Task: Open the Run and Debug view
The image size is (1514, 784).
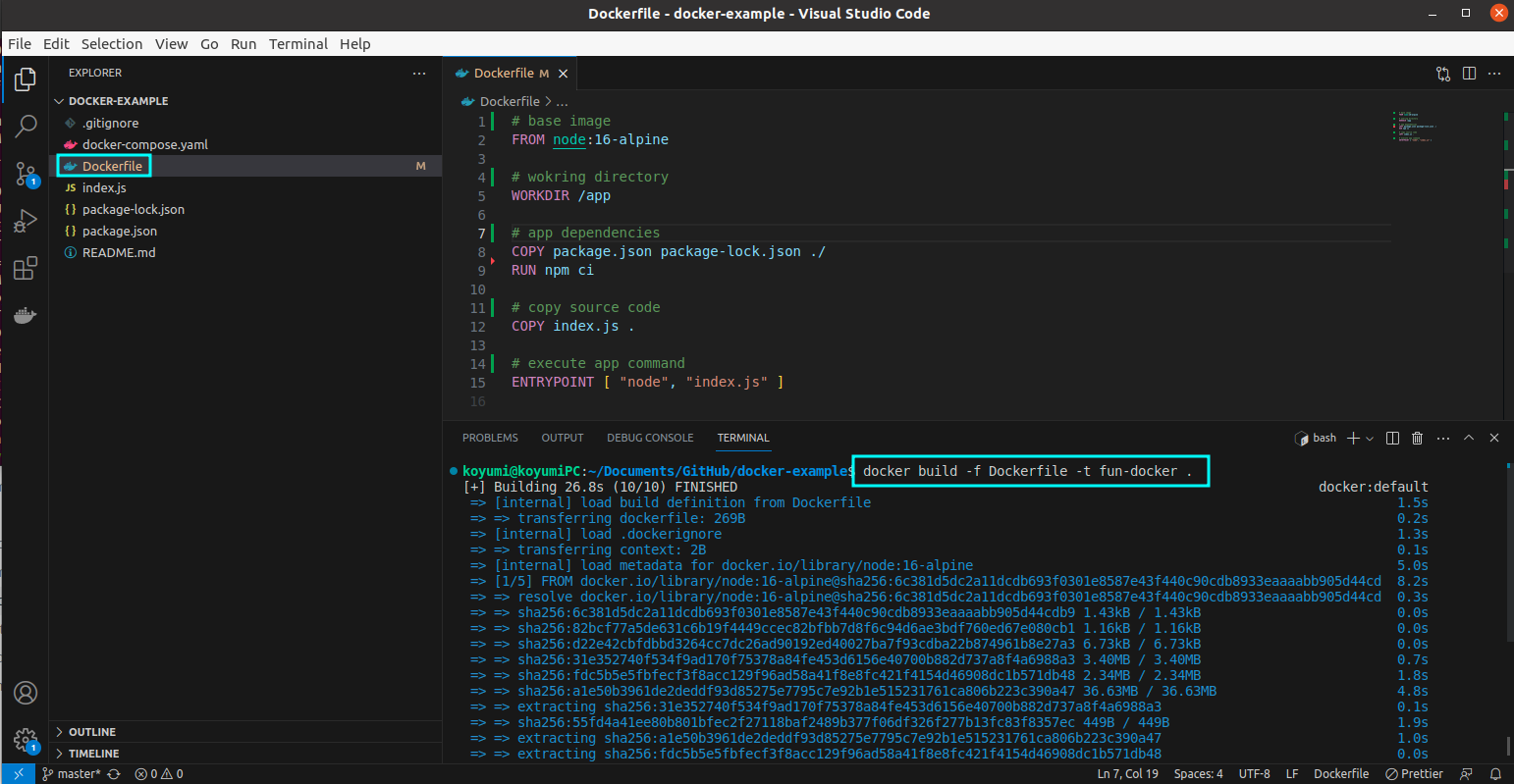Action: pyautogui.click(x=26, y=221)
